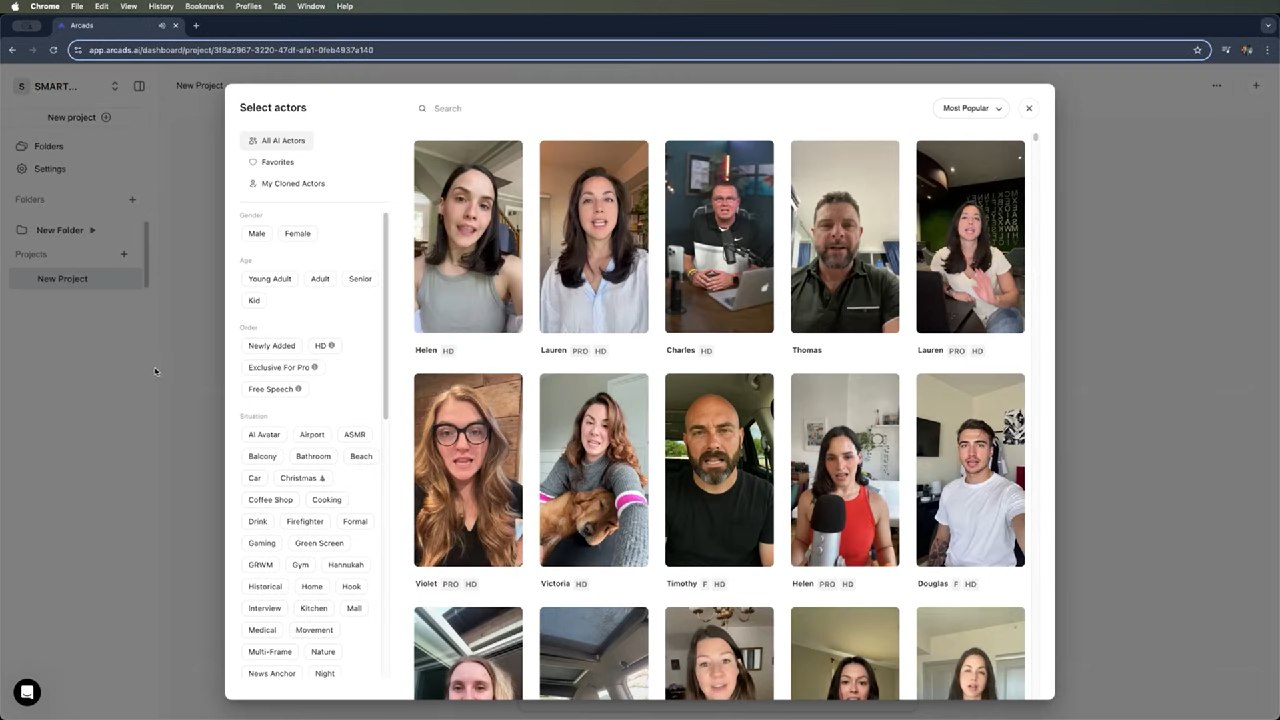Viewport: 1280px width, 720px height.
Task: Open the Bookmarks menu
Action: pyautogui.click(x=204, y=6)
